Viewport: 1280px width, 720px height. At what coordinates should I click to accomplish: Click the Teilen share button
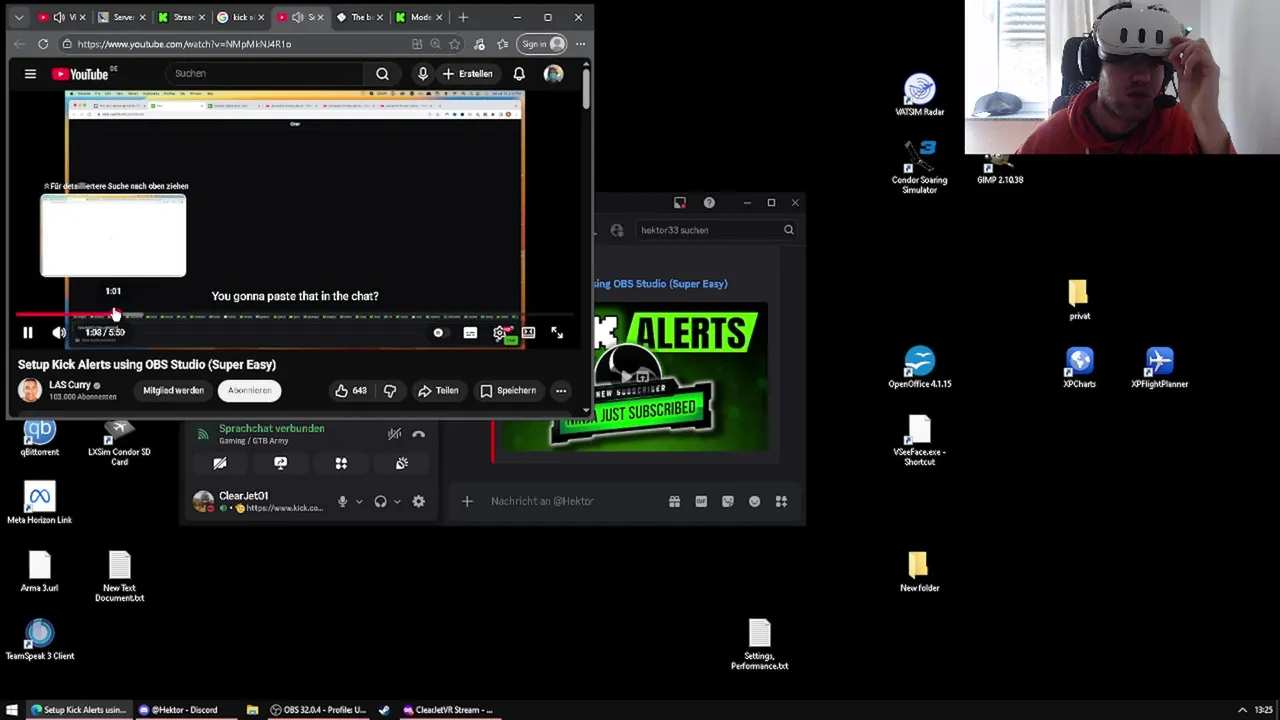pos(438,391)
